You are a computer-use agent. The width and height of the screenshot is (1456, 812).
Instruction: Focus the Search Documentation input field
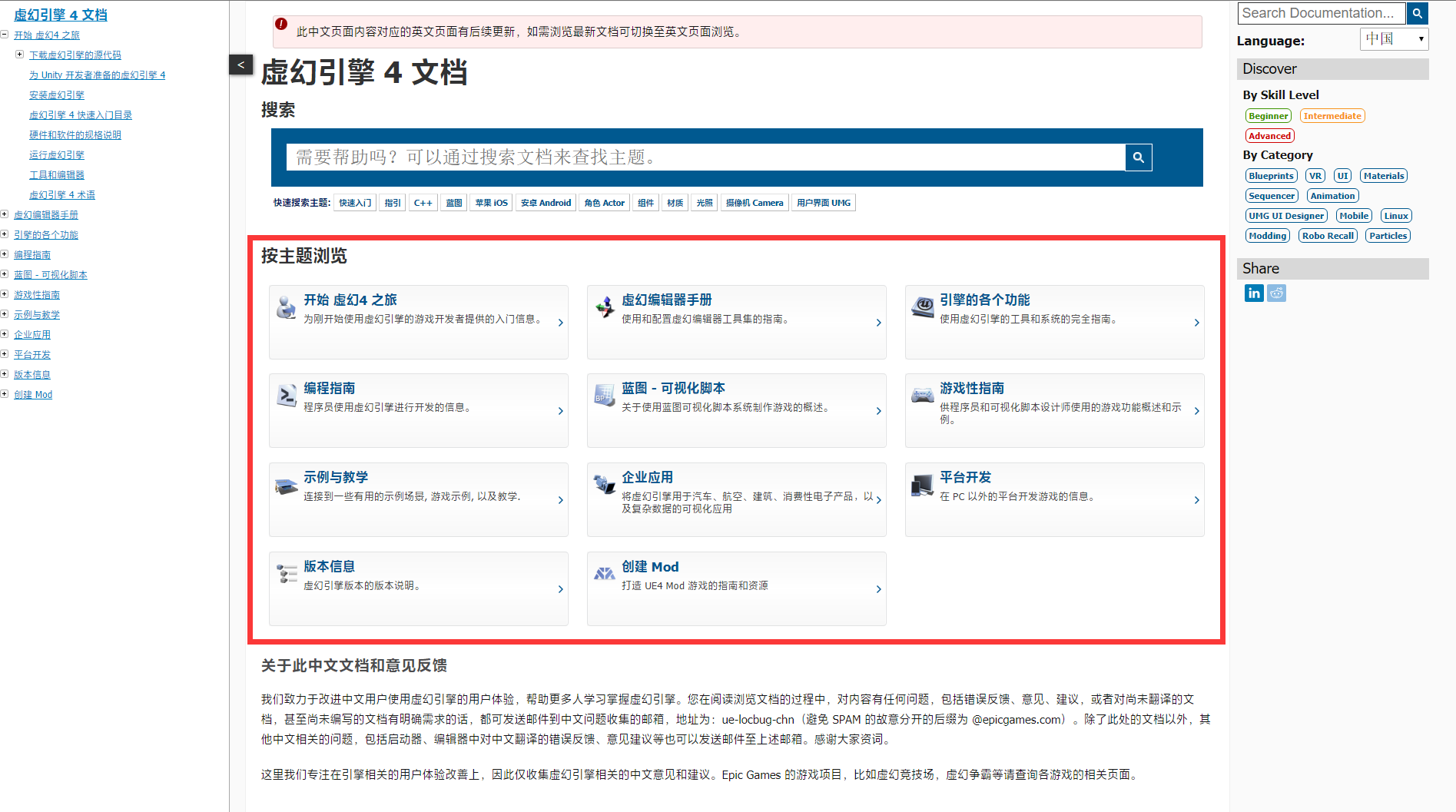pos(1322,13)
